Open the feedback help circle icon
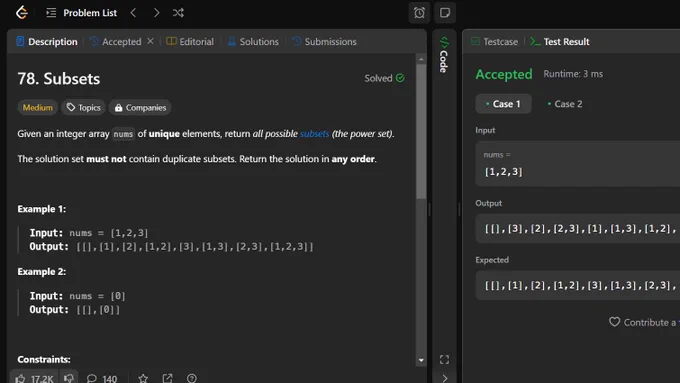This screenshot has width=680, height=383. point(192,378)
